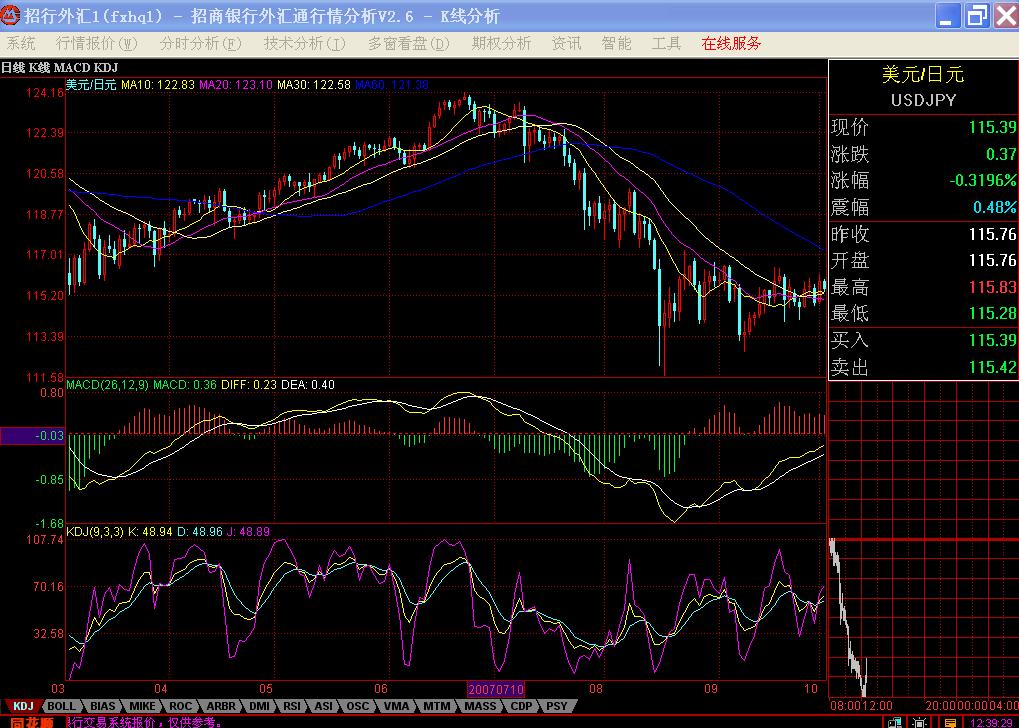The height and width of the screenshot is (728, 1019).
Task: Click the -0.03 MACD cursor value label
Action: [x=32, y=436]
